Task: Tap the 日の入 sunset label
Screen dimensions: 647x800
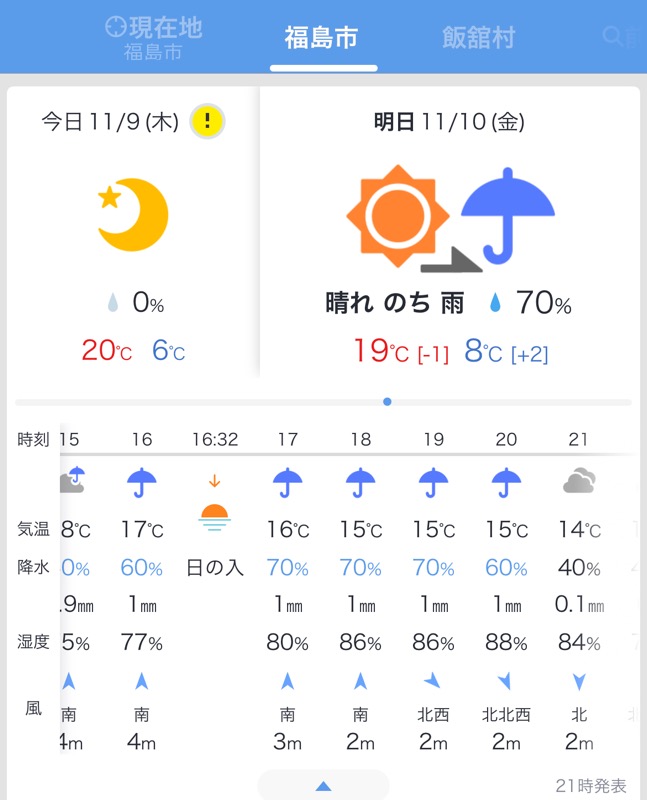Action: 215,568
